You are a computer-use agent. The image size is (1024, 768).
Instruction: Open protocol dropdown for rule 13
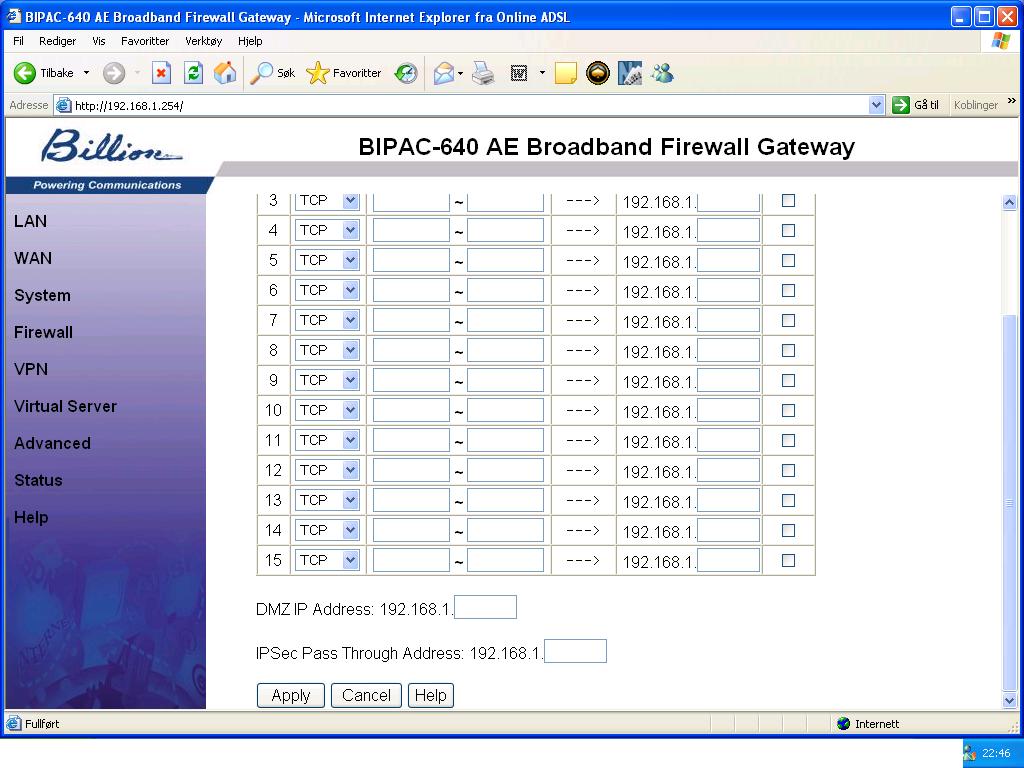(327, 501)
